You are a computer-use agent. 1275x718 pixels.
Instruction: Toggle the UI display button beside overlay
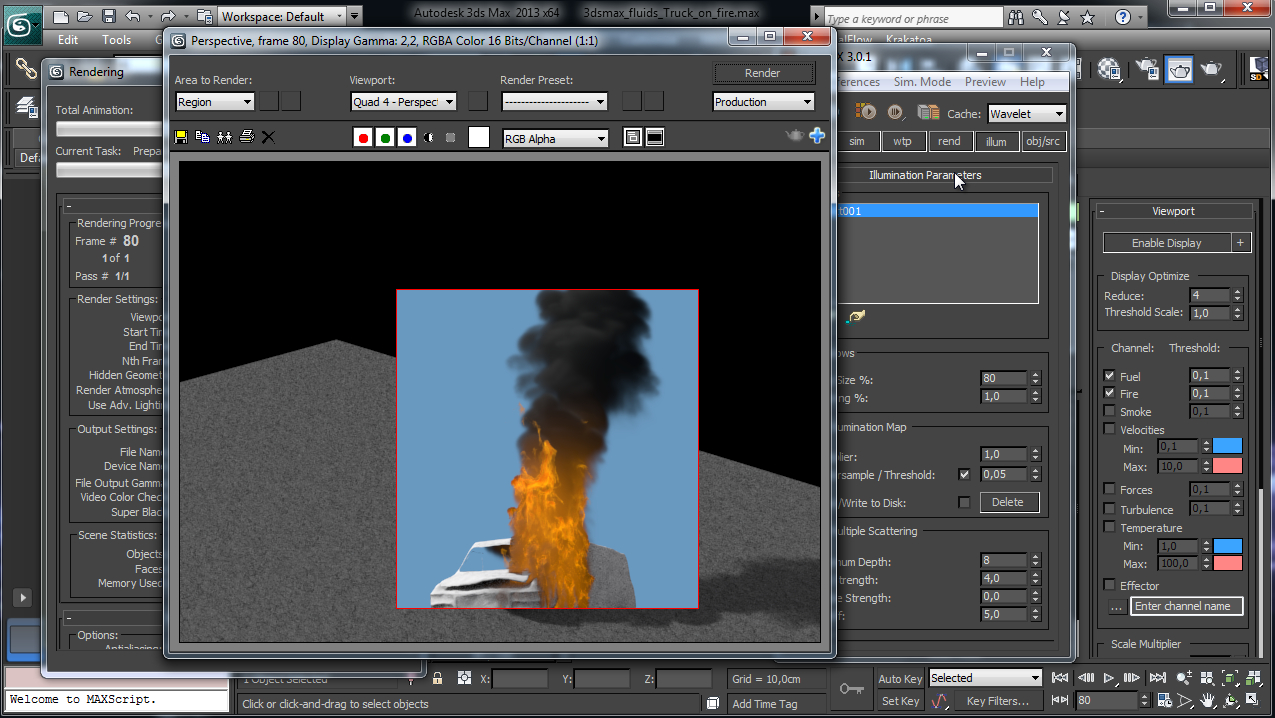pos(655,138)
